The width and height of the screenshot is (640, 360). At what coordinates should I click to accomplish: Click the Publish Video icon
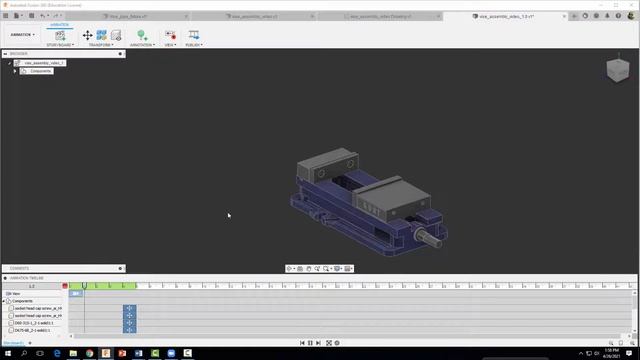coord(194,35)
